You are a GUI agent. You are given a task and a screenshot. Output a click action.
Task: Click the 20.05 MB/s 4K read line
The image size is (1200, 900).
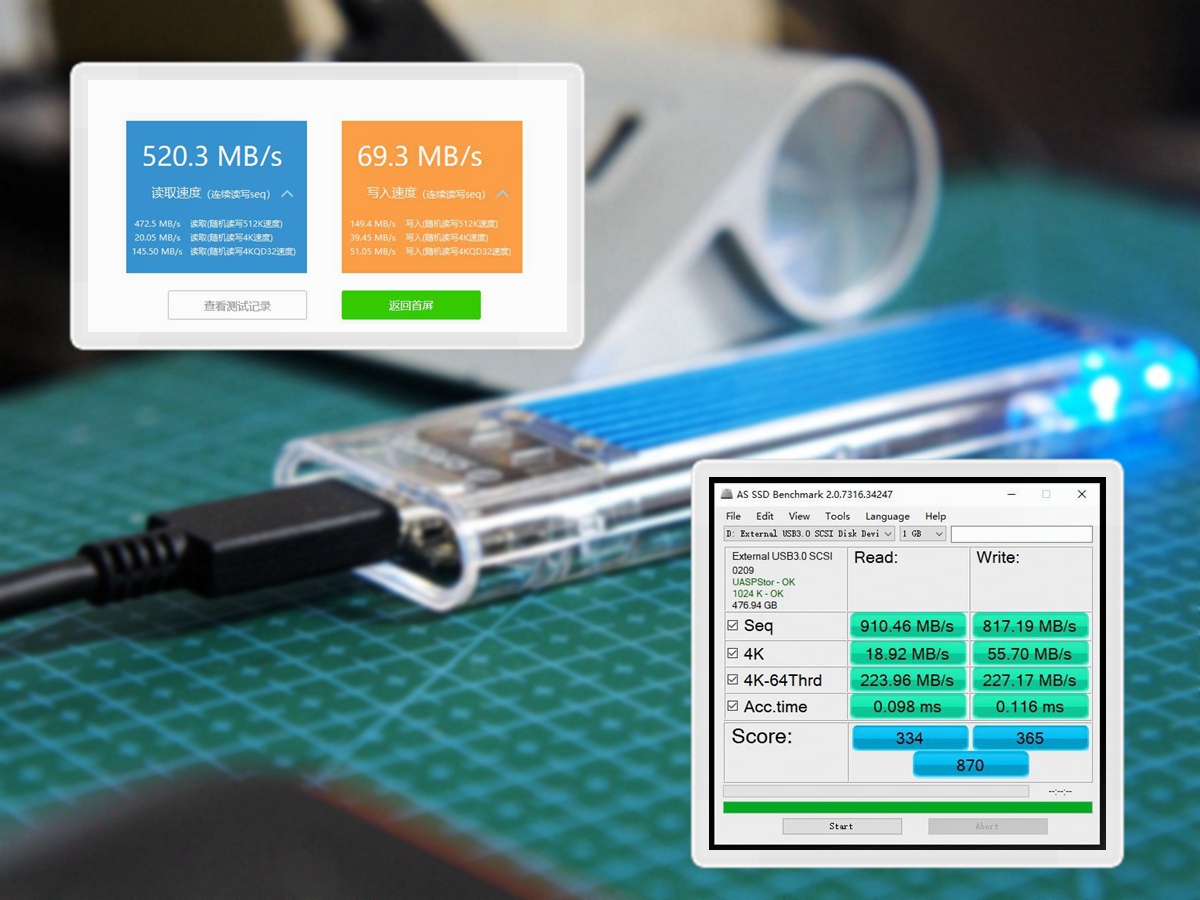(x=203, y=238)
